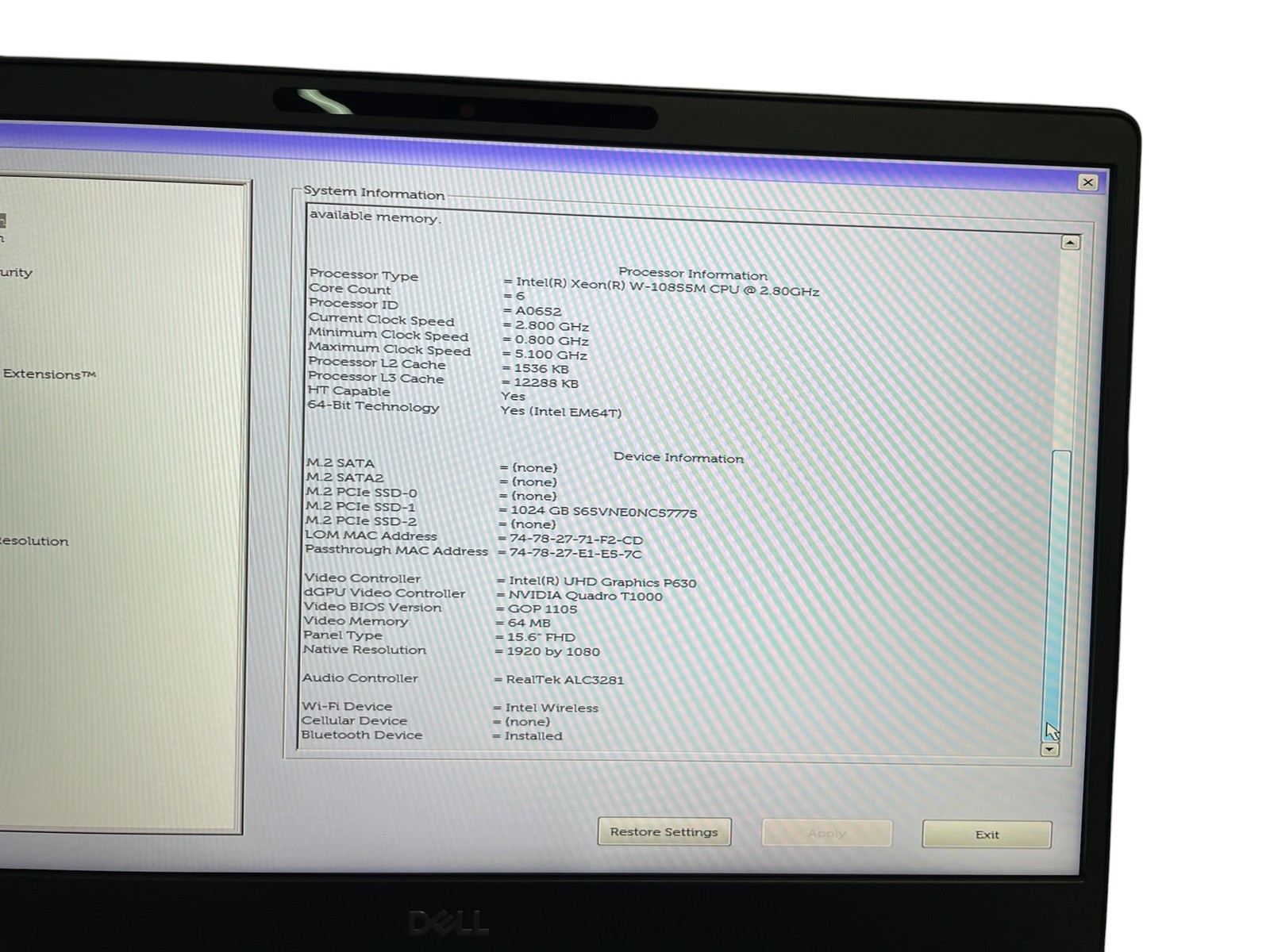The height and width of the screenshot is (952, 1270).
Task: Click the System Information group title
Action: 374,193
